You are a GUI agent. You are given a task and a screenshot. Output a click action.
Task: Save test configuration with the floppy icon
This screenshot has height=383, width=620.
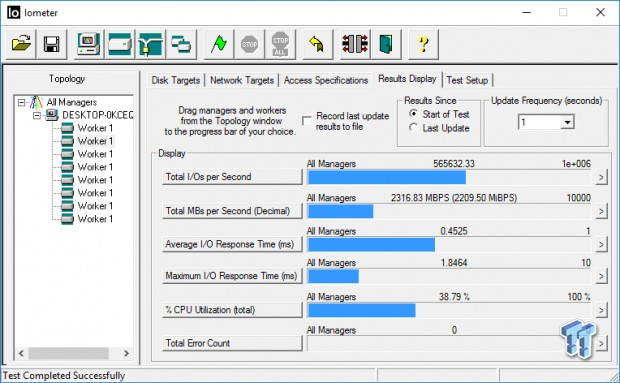click(52, 44)
